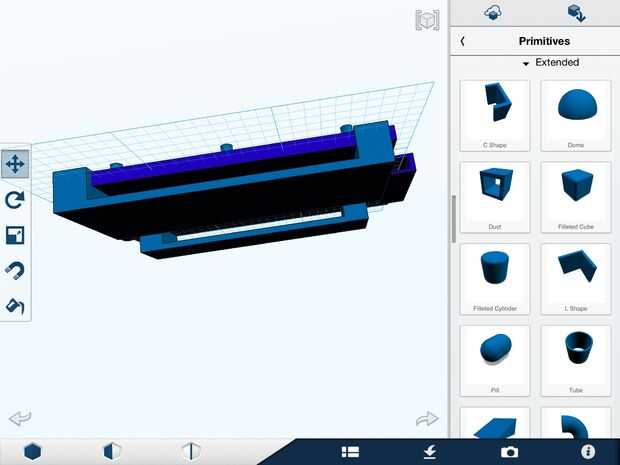Click the view cube fit icon

click(427, 20)
